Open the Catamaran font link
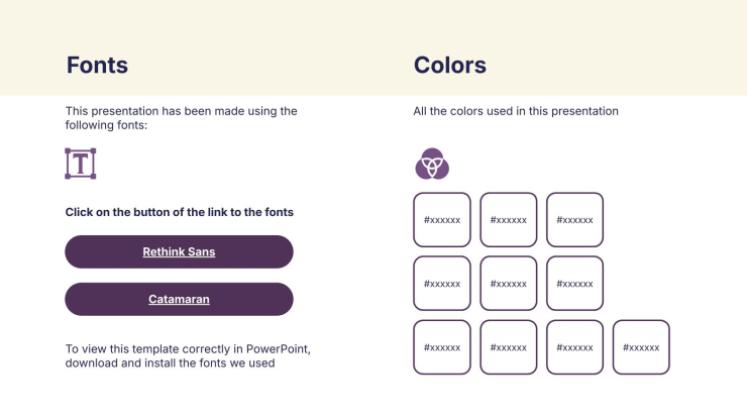 [179, 299]
